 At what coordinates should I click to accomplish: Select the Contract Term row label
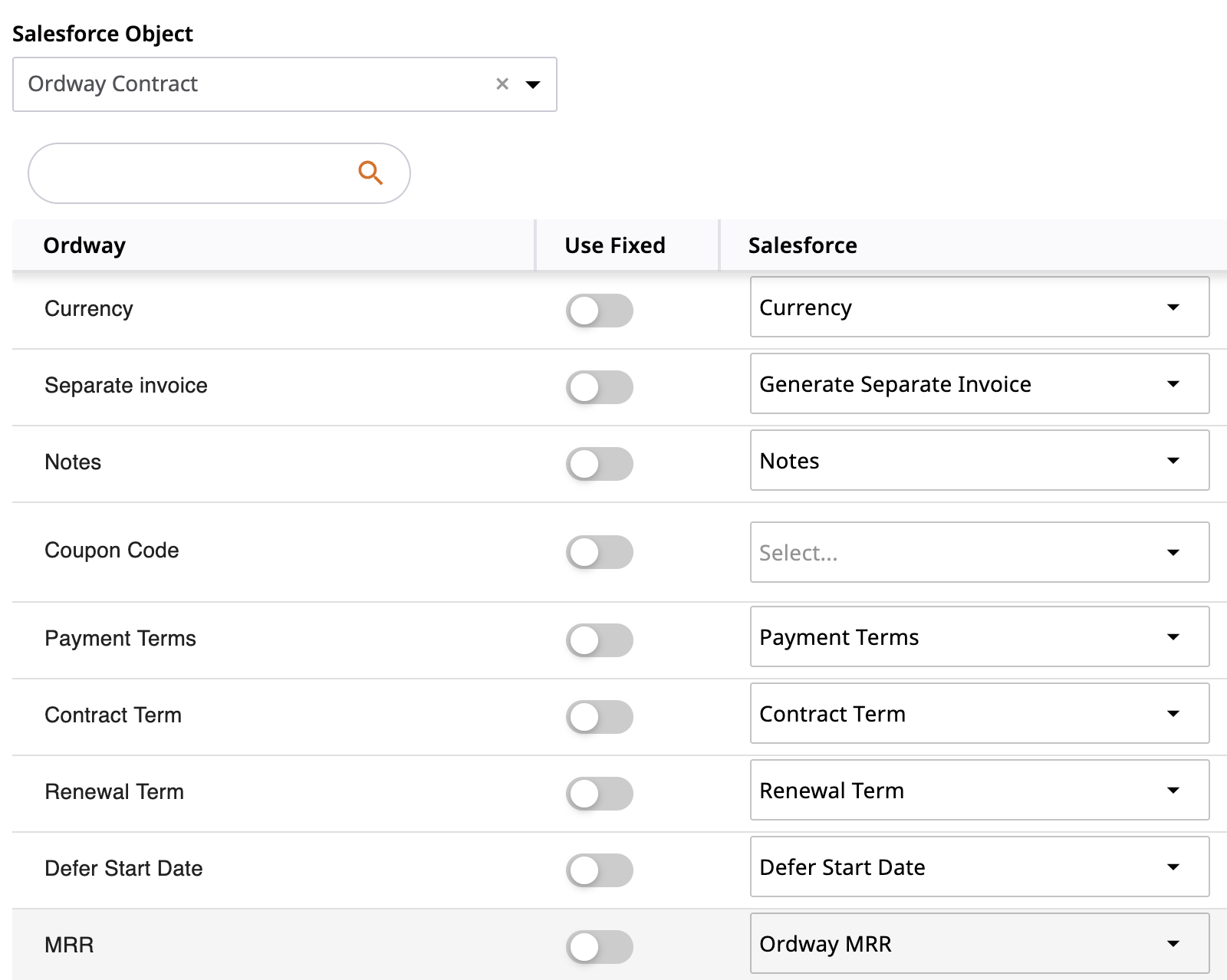tap(113, 715)
